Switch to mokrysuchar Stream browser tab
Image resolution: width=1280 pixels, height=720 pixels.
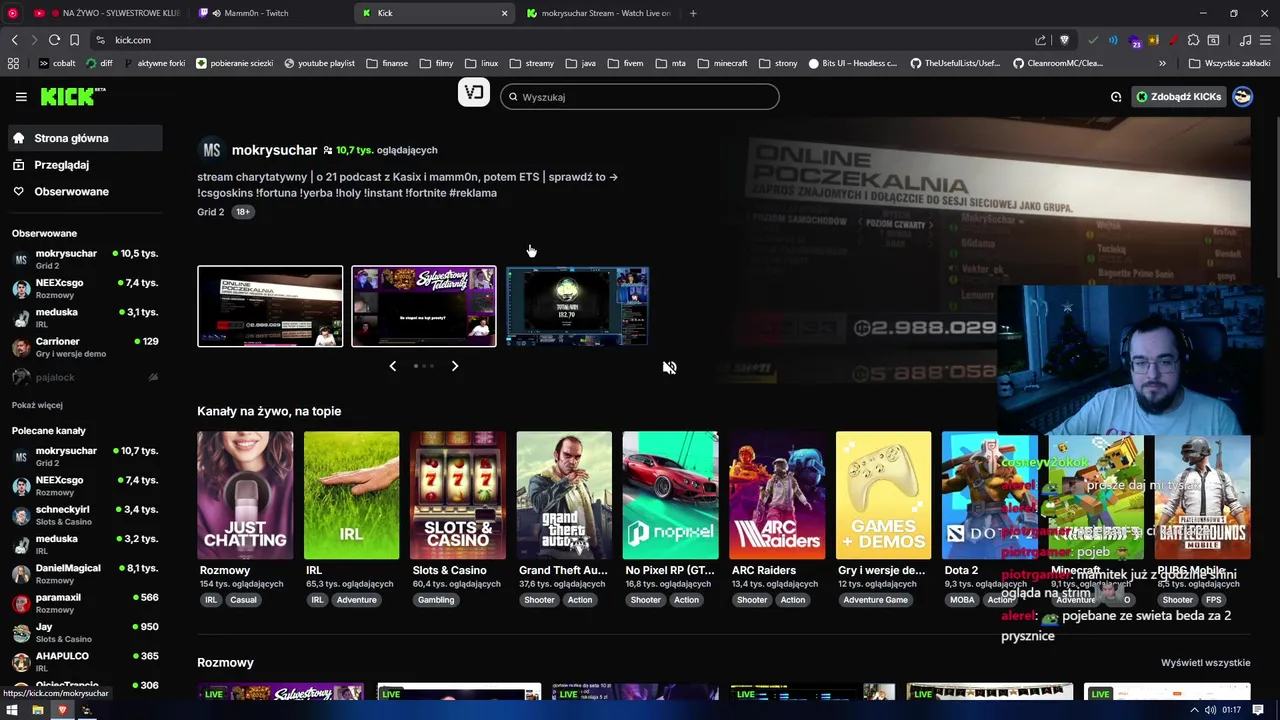(598, 13)
